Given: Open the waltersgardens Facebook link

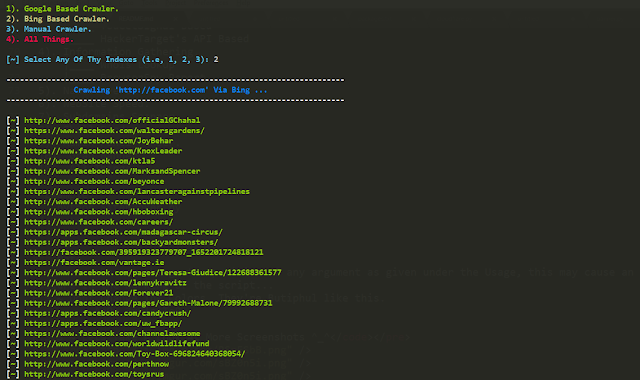Looking at the screenshot, I should click(114, 131).
